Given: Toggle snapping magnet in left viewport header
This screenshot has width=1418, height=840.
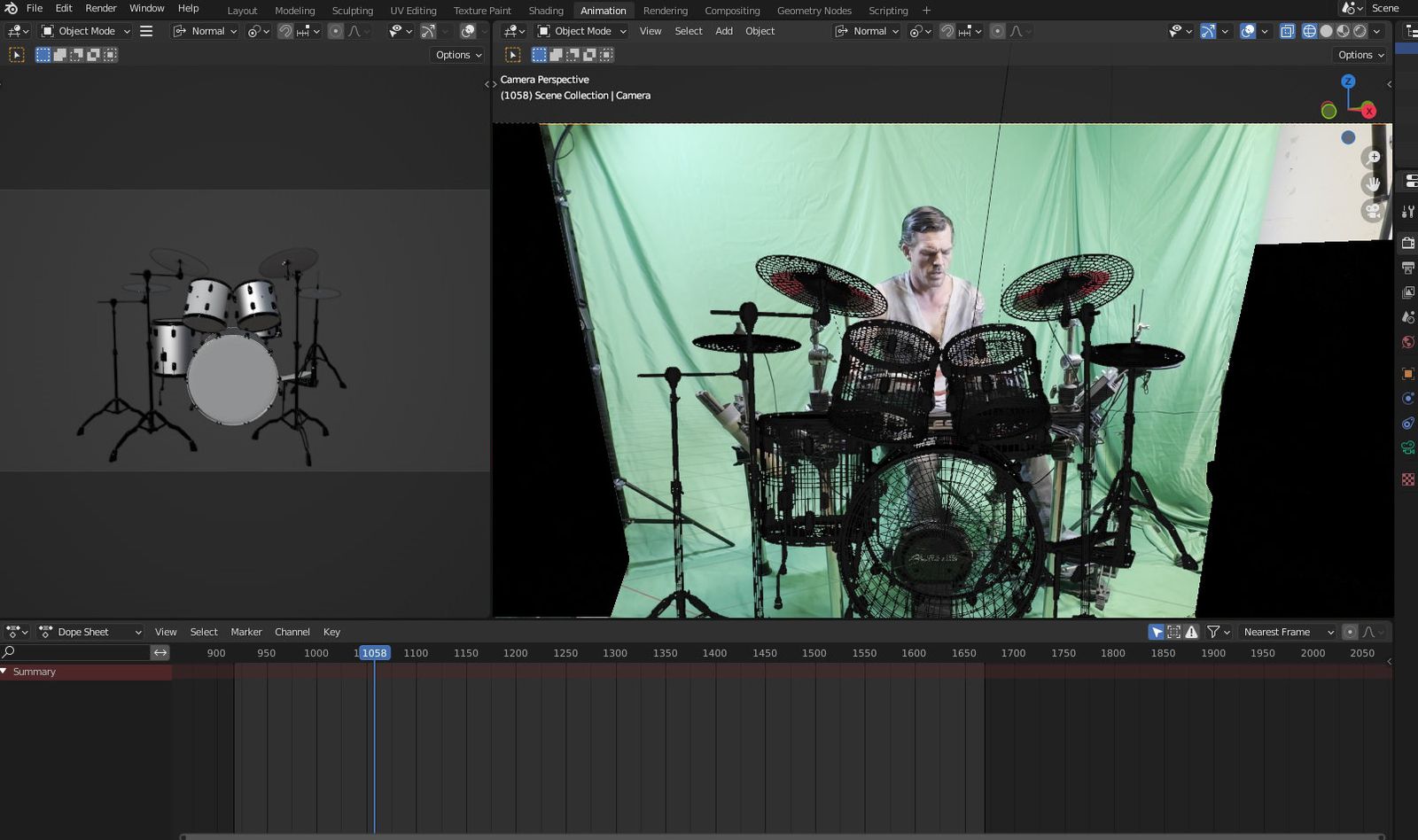Looking at the screenshot, I should (x=285, y=31).
